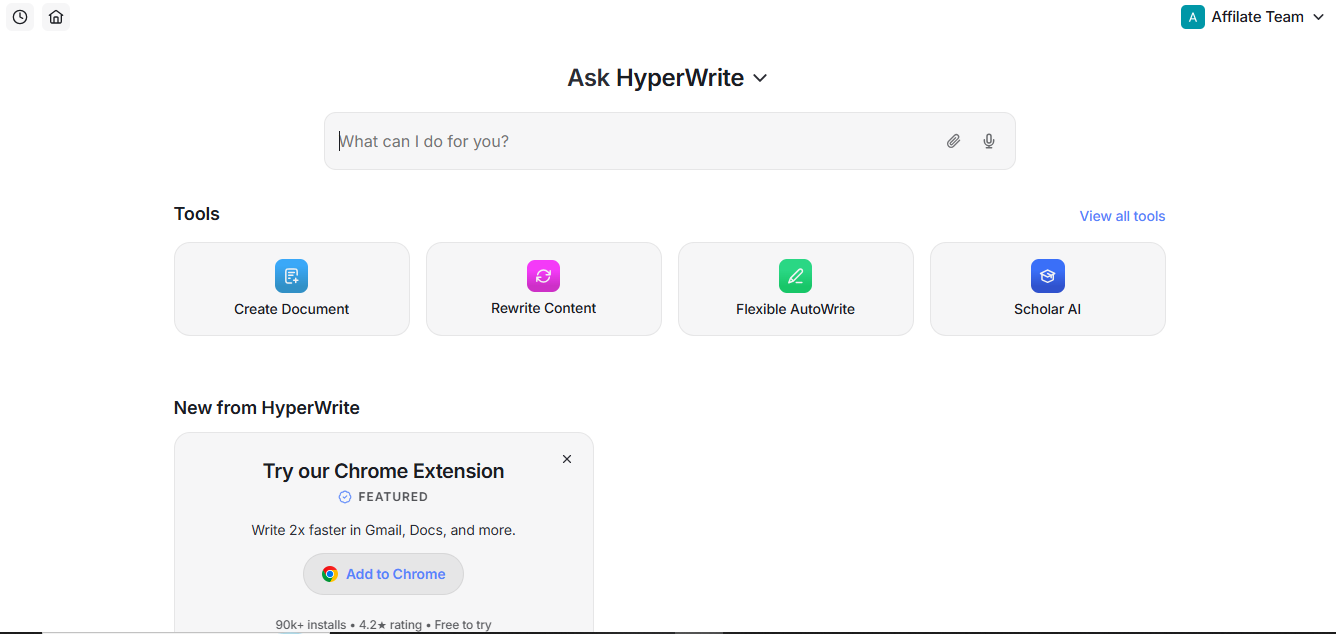This screenshot has height=634, width=1336.
Task: Click the Featured checkmark badge icon
Action: tap(345, 497)
